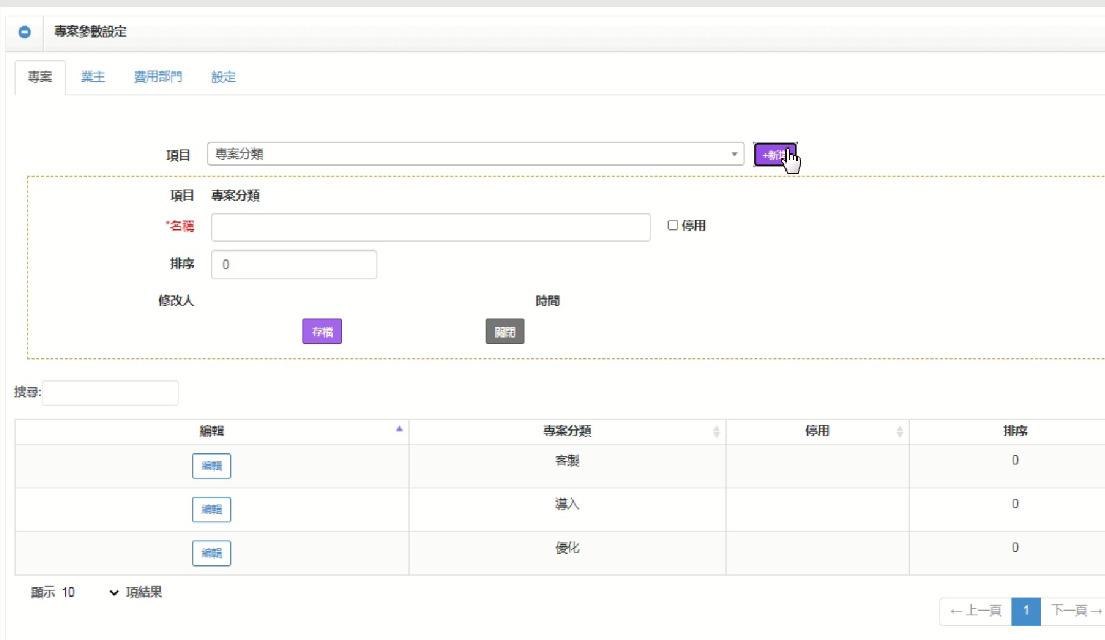Edit the 客製 row
The width and height of the screenshot is (1105, 640).
pos(211,467)
